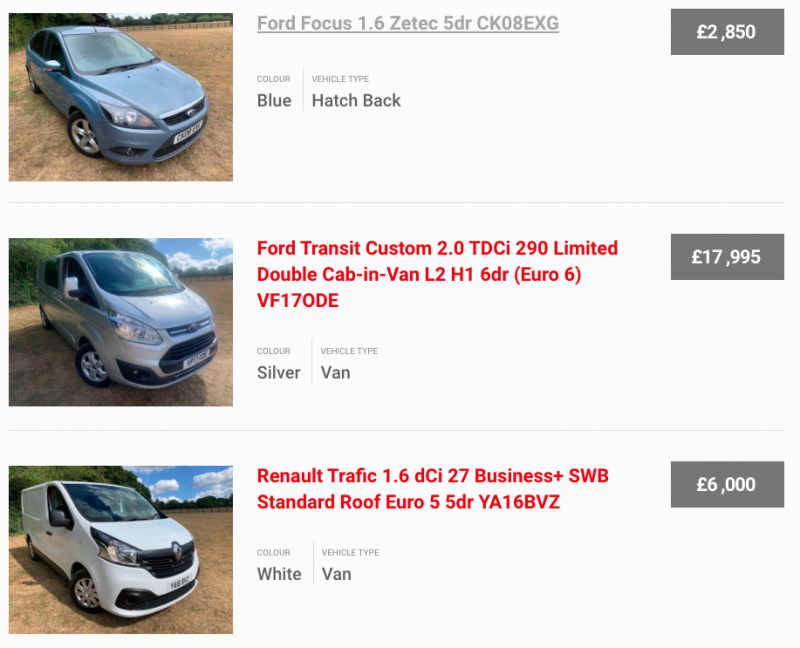Click the COLOUR label under Renault Trafic
This screenshot has width=800, height=648.
pyautogui.click(x=273, y=553)
